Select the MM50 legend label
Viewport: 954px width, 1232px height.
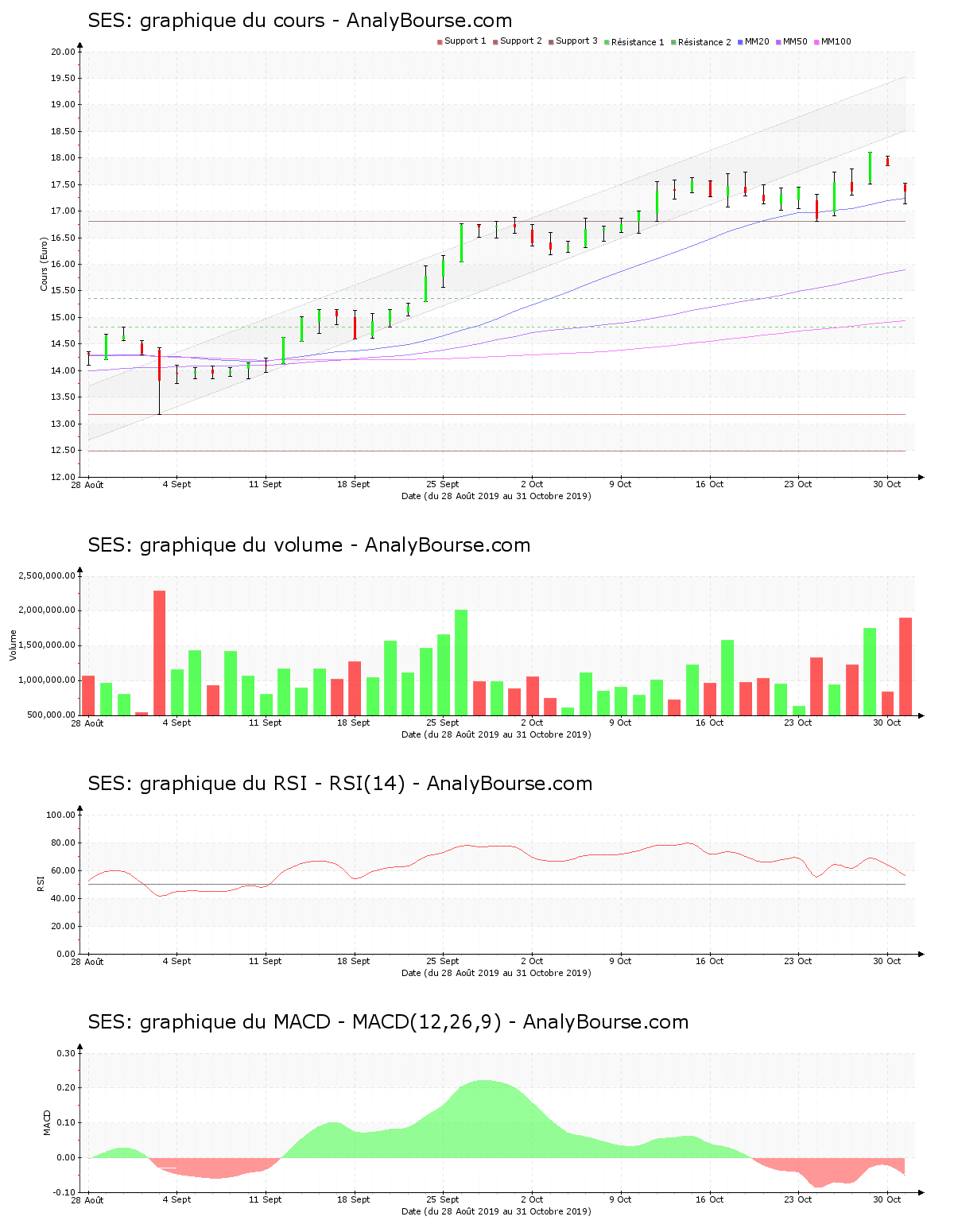(x=795, y=41)
